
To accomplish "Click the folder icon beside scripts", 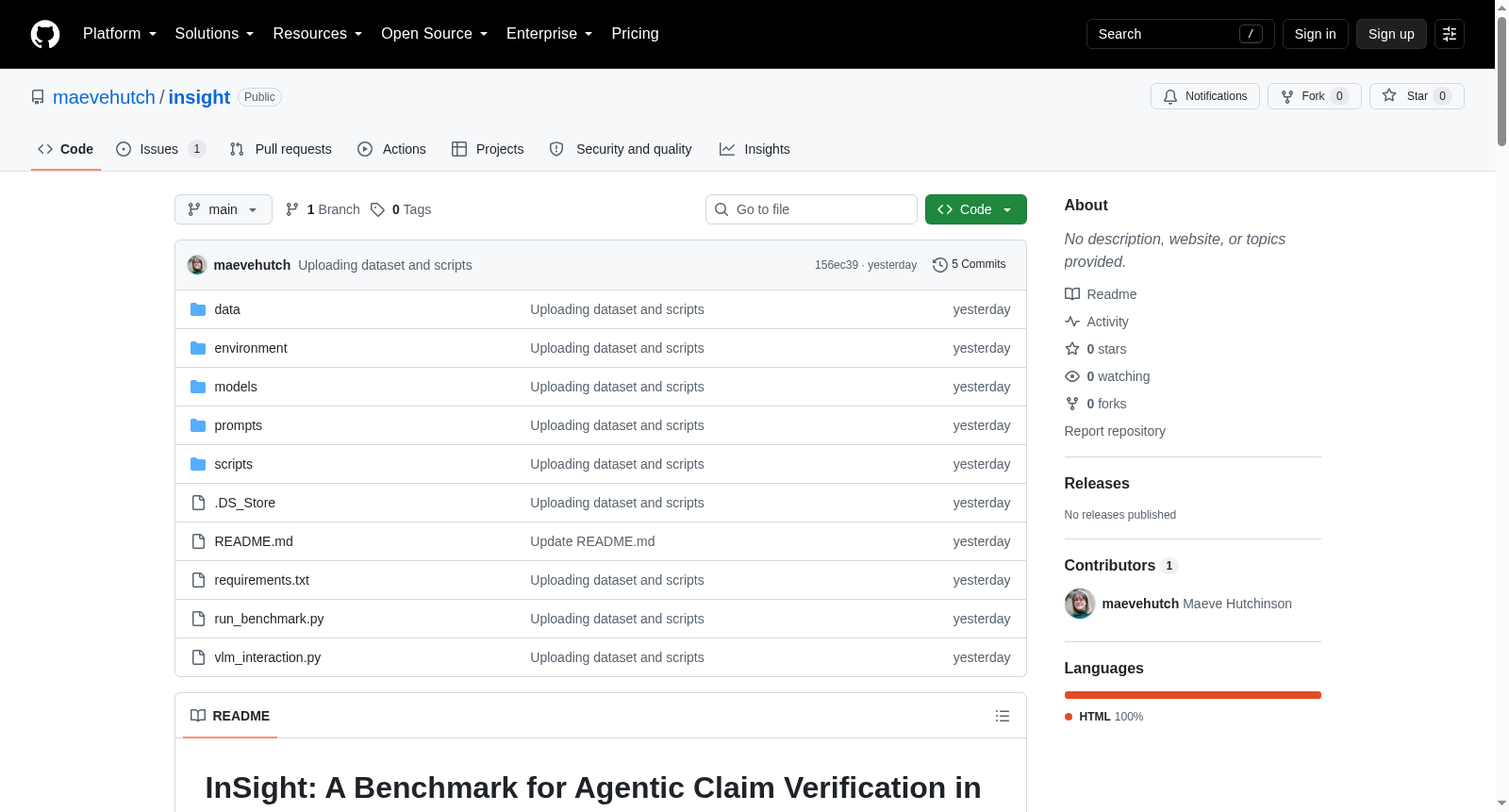I will (198, 464).
